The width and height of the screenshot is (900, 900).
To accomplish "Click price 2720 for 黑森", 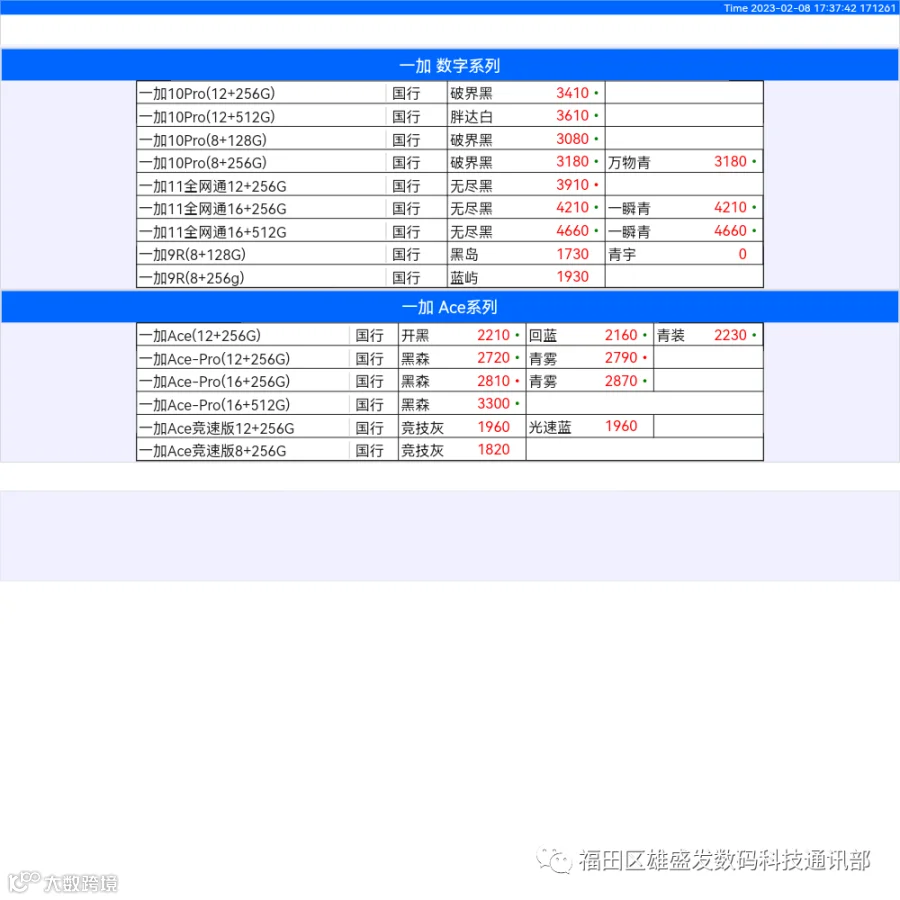I will coord(494,358).
